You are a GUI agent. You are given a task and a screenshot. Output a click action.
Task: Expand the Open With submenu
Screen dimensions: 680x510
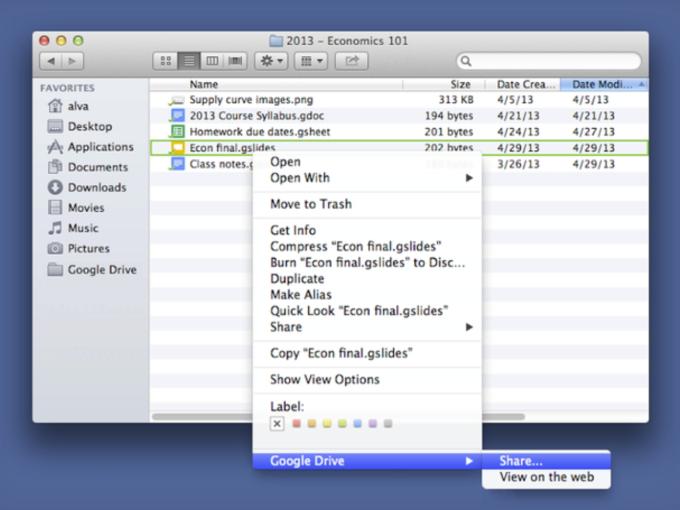pyautogui.click(x=367, y=178)
